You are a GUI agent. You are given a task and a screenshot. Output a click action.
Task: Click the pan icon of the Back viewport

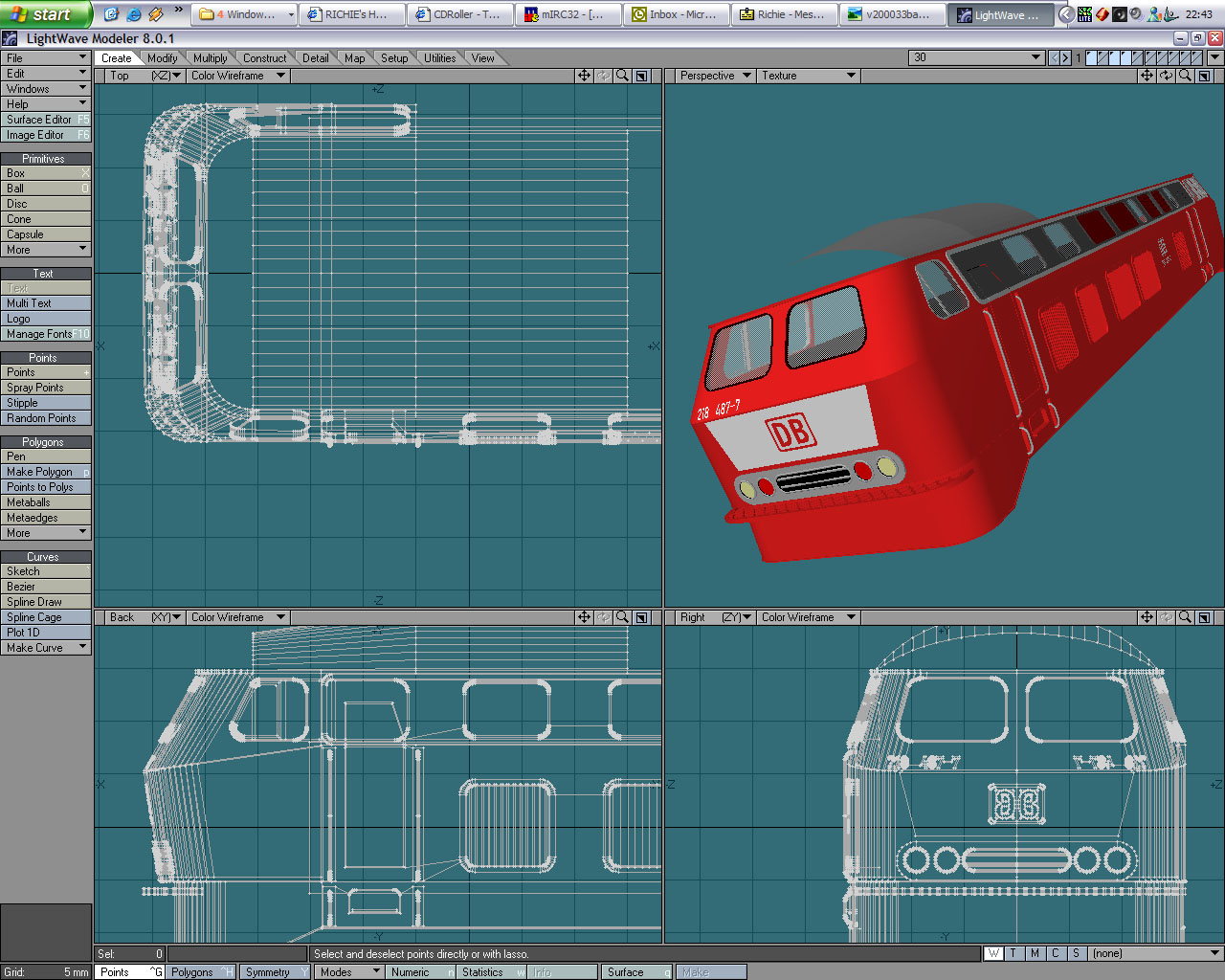click(x=584, y=617)
